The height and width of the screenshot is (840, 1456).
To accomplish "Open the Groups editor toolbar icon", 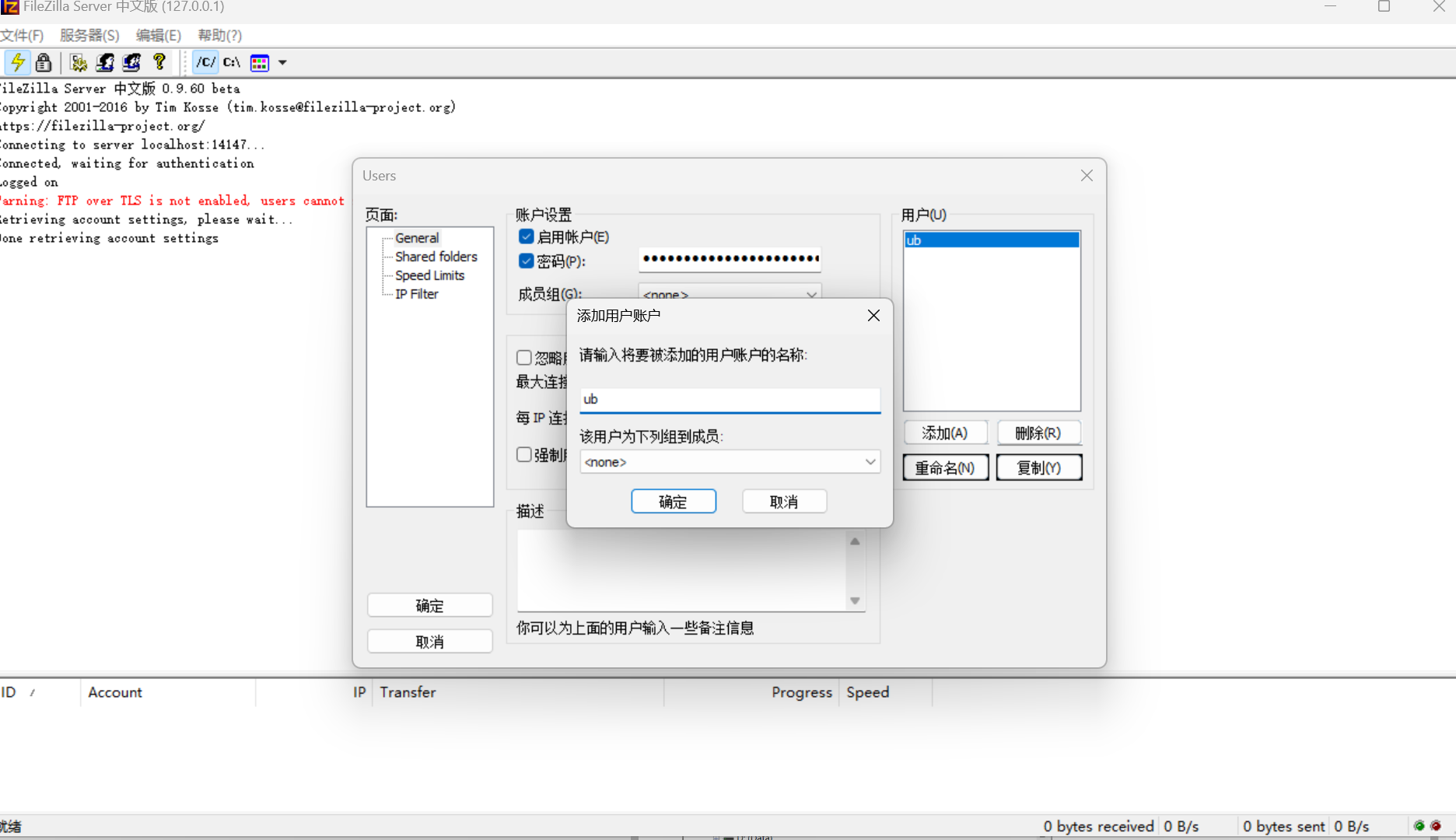I will [x=131, y=62].
